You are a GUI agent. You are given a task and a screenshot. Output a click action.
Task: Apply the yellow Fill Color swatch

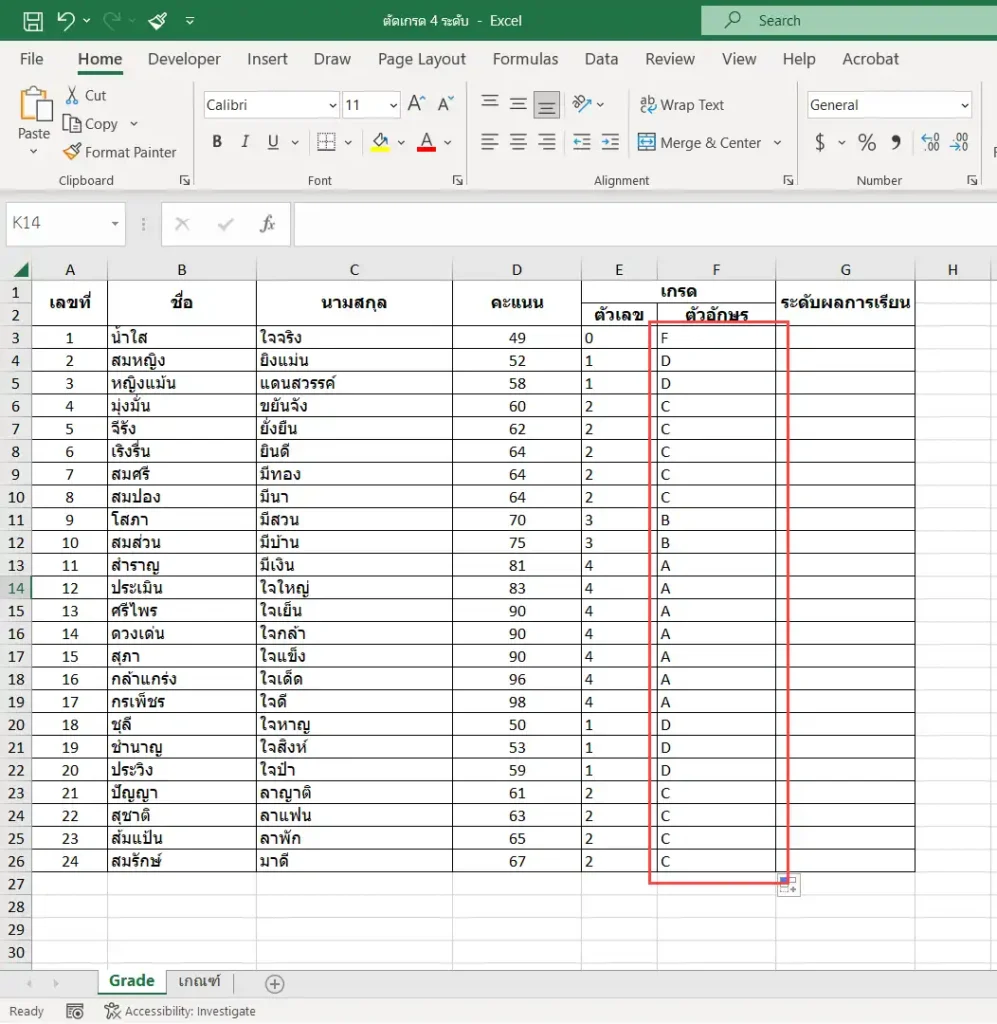click(x=380, y=142)
